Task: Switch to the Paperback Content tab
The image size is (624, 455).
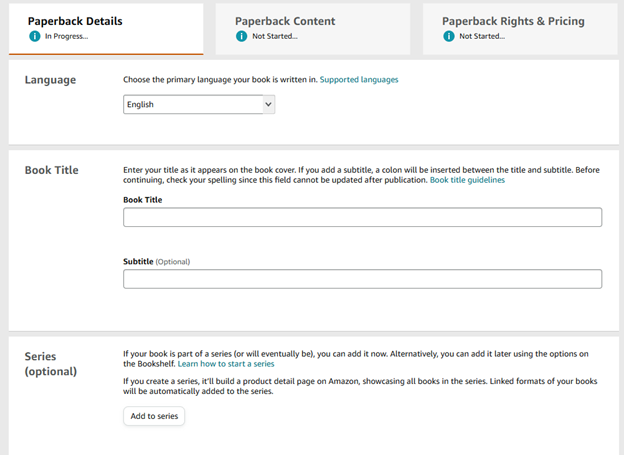Action: (x=313, y=29)
